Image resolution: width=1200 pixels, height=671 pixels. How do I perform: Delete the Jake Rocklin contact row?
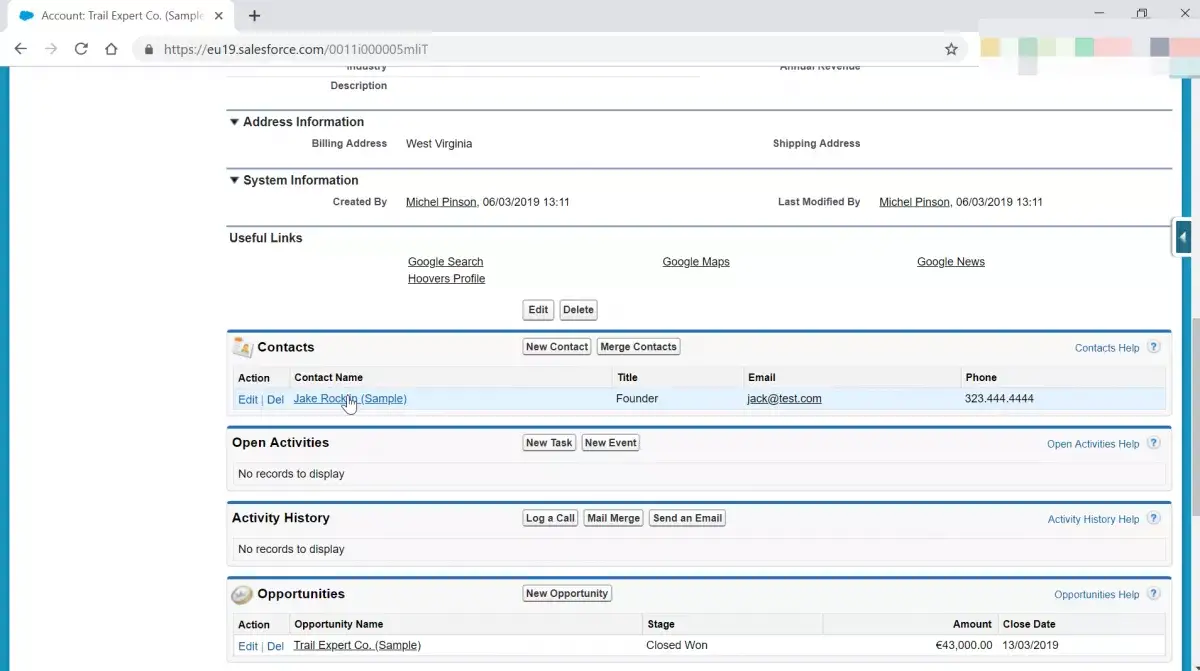[275, 400]
